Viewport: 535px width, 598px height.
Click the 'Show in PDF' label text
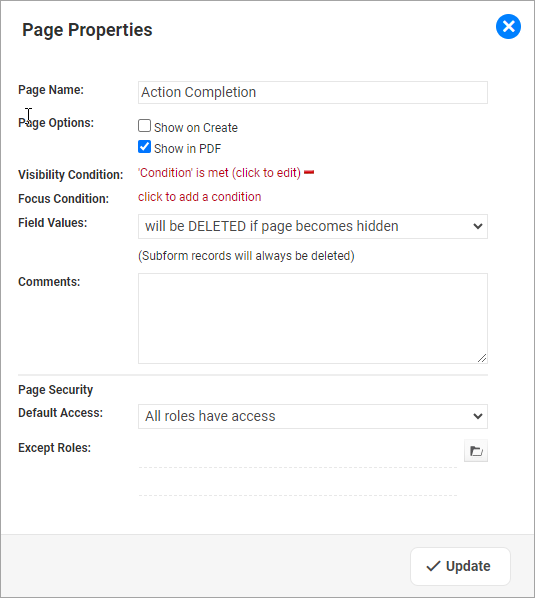(187, 149)
